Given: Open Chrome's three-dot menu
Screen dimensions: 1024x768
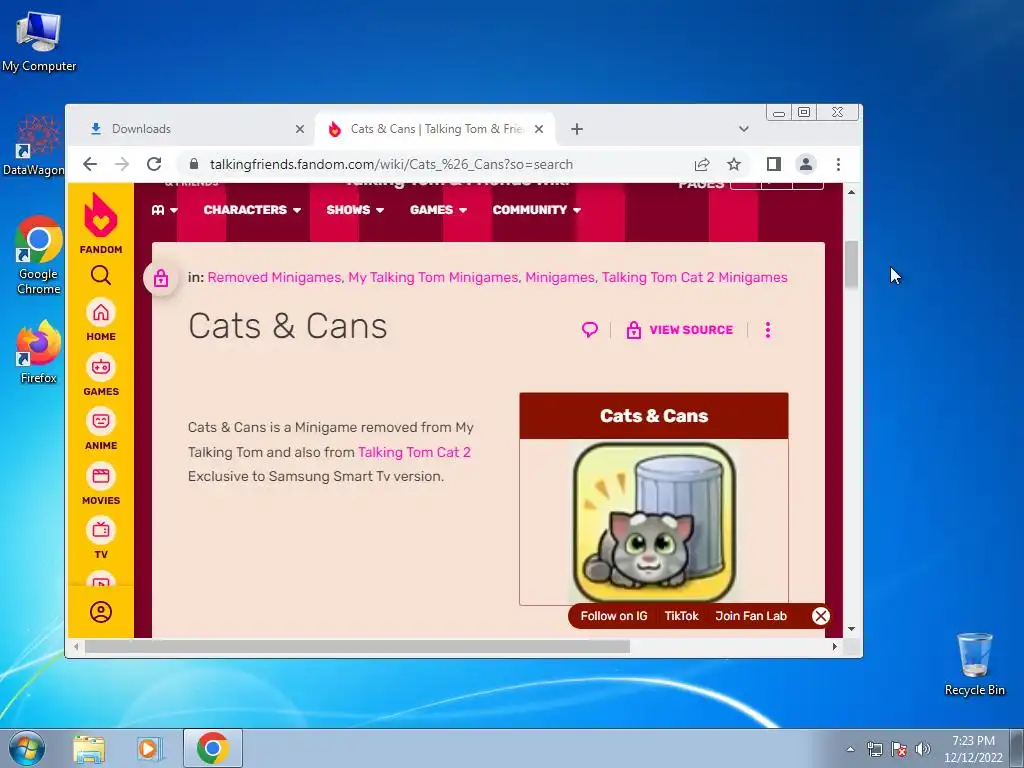Looking at the screenshot, I should pyautogui.click(x=839, y=164).
